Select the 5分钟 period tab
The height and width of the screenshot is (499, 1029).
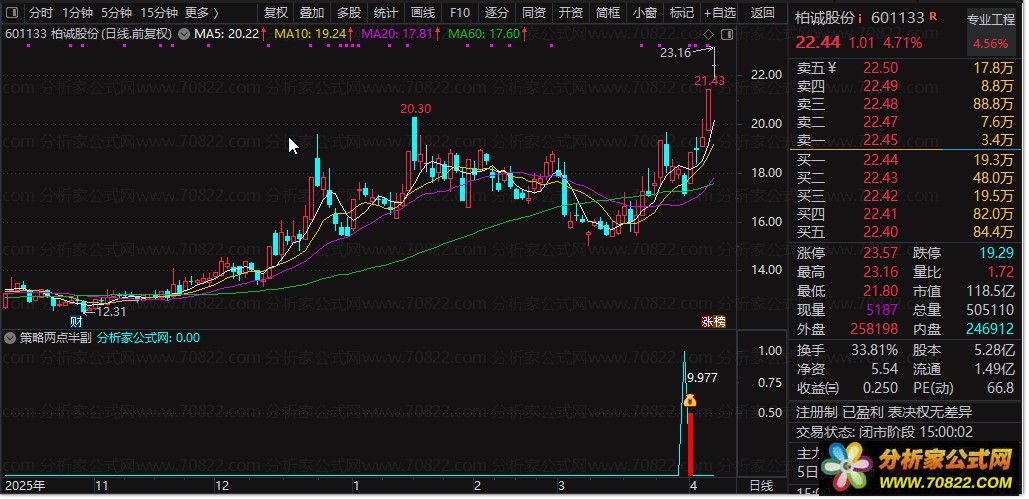click(x=117, y=12)
